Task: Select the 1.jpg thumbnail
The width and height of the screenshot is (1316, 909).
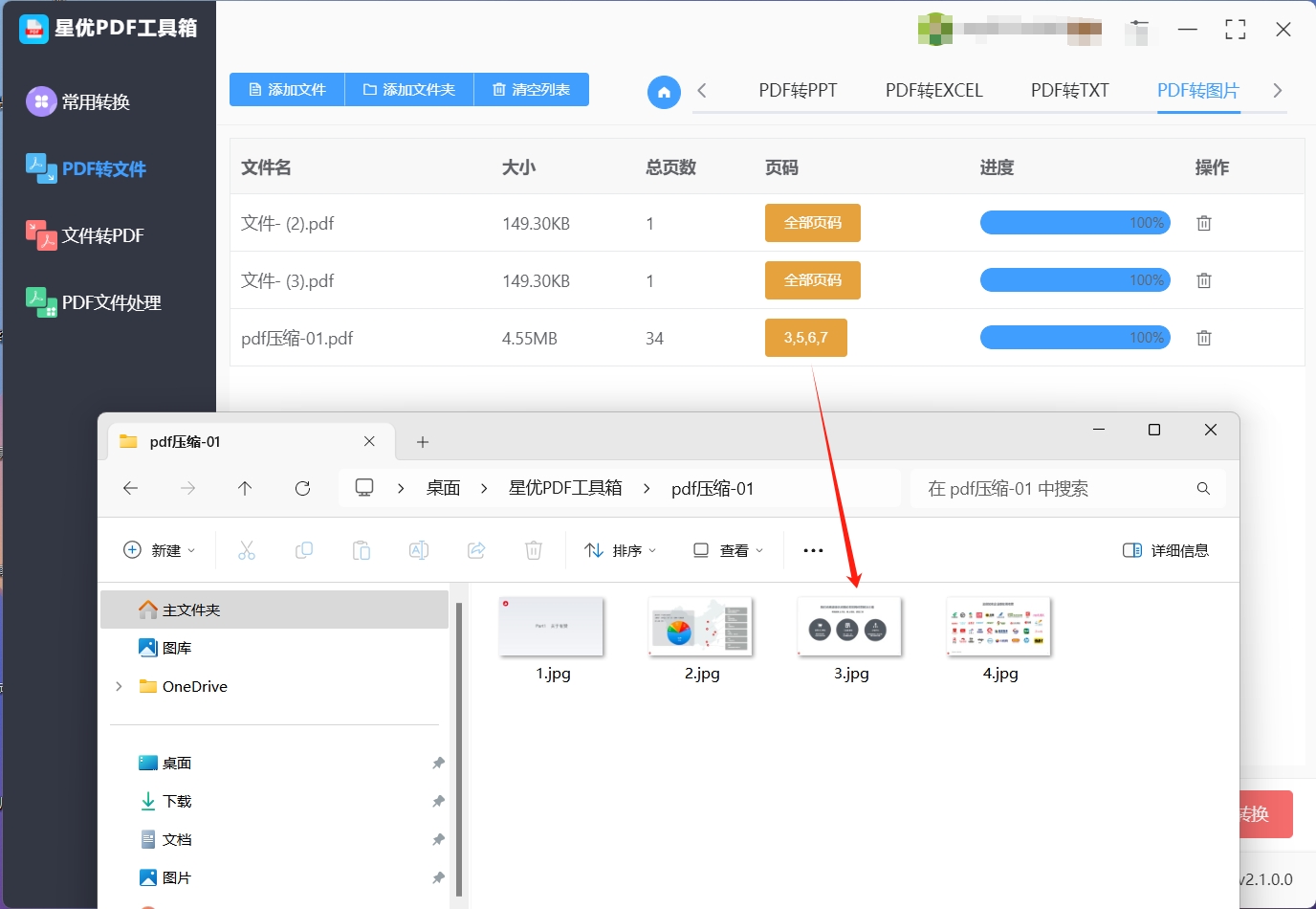Action: (552, 627)
